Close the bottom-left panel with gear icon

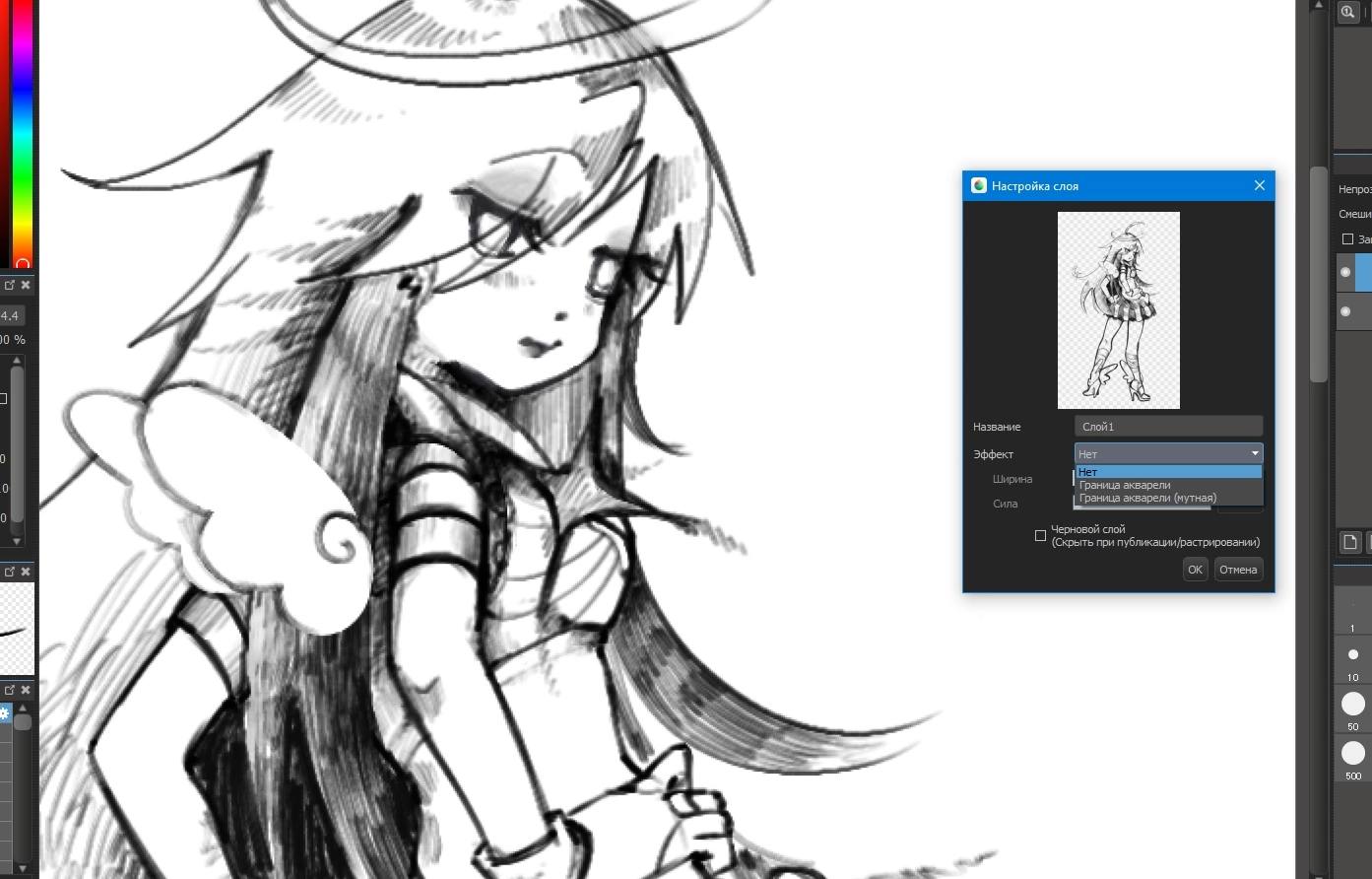(26, 690)
